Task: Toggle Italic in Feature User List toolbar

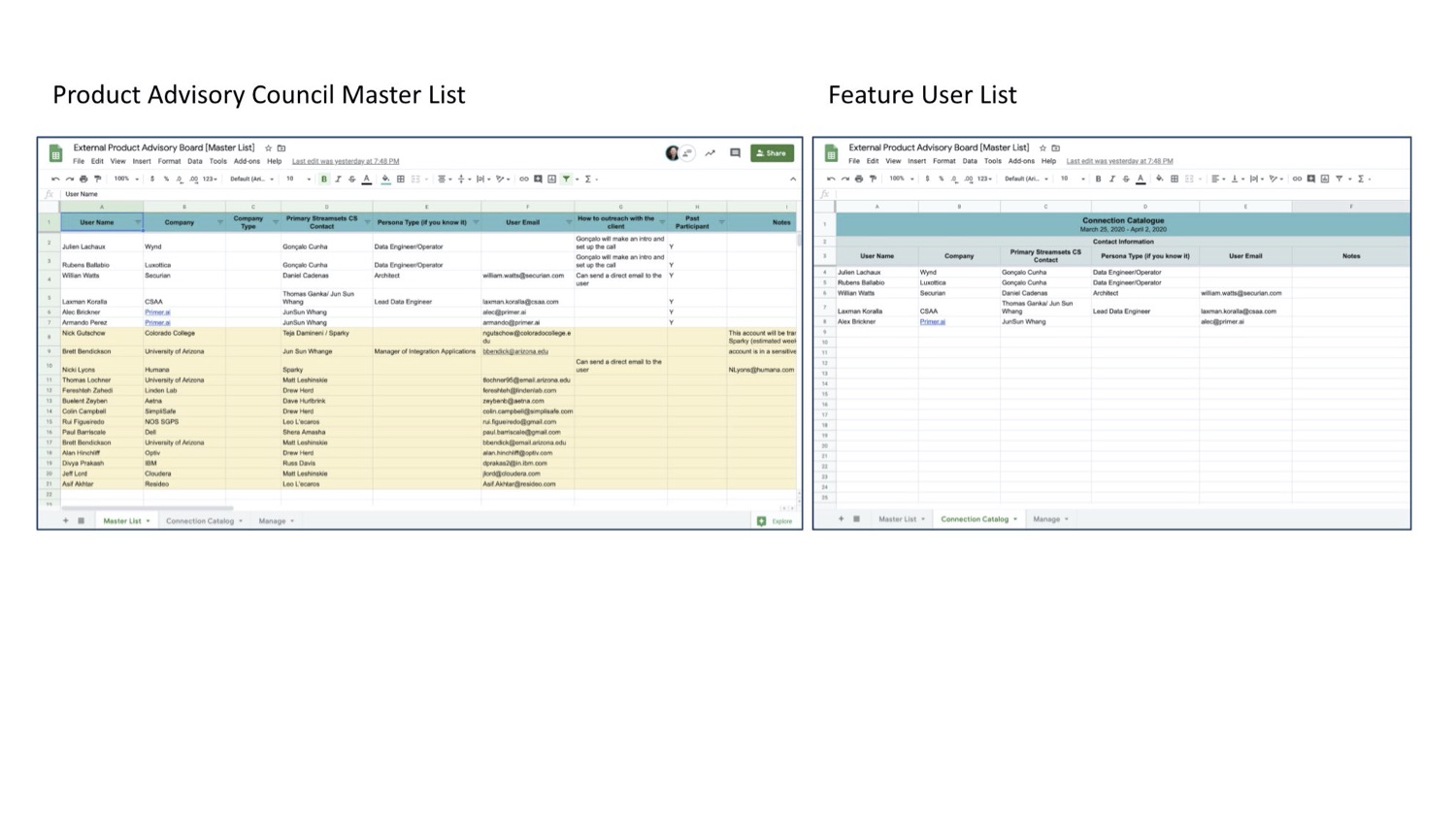Action: point(1112,179)
